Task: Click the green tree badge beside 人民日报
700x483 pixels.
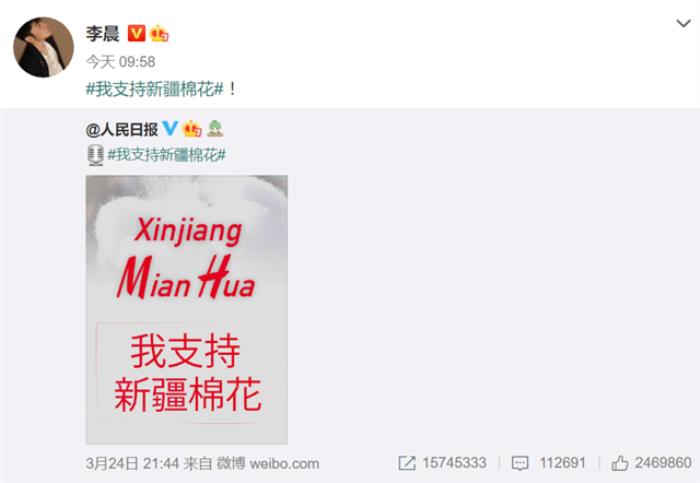Action: click(215, 129)
